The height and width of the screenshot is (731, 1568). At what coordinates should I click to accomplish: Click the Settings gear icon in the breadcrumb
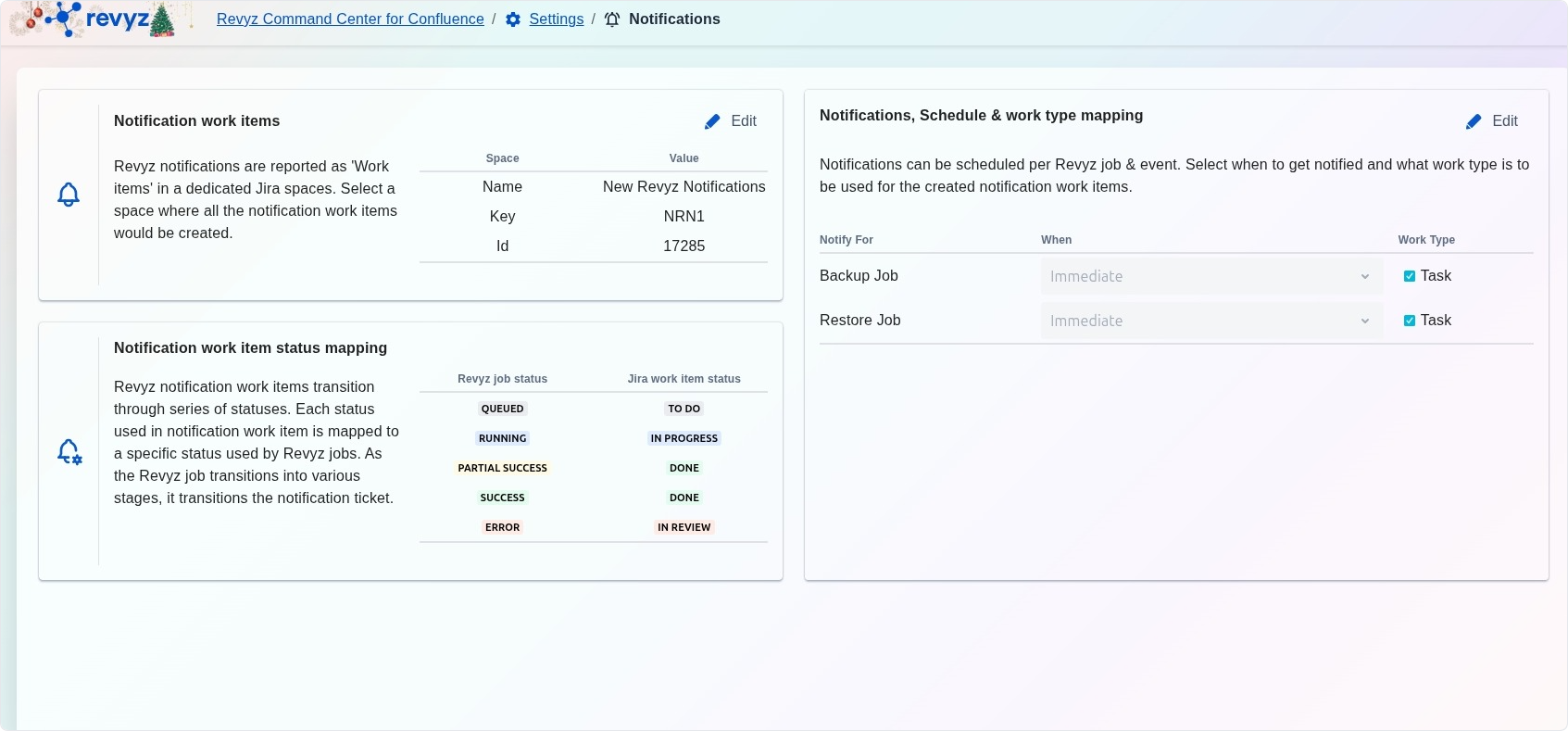tap(513, 19)
